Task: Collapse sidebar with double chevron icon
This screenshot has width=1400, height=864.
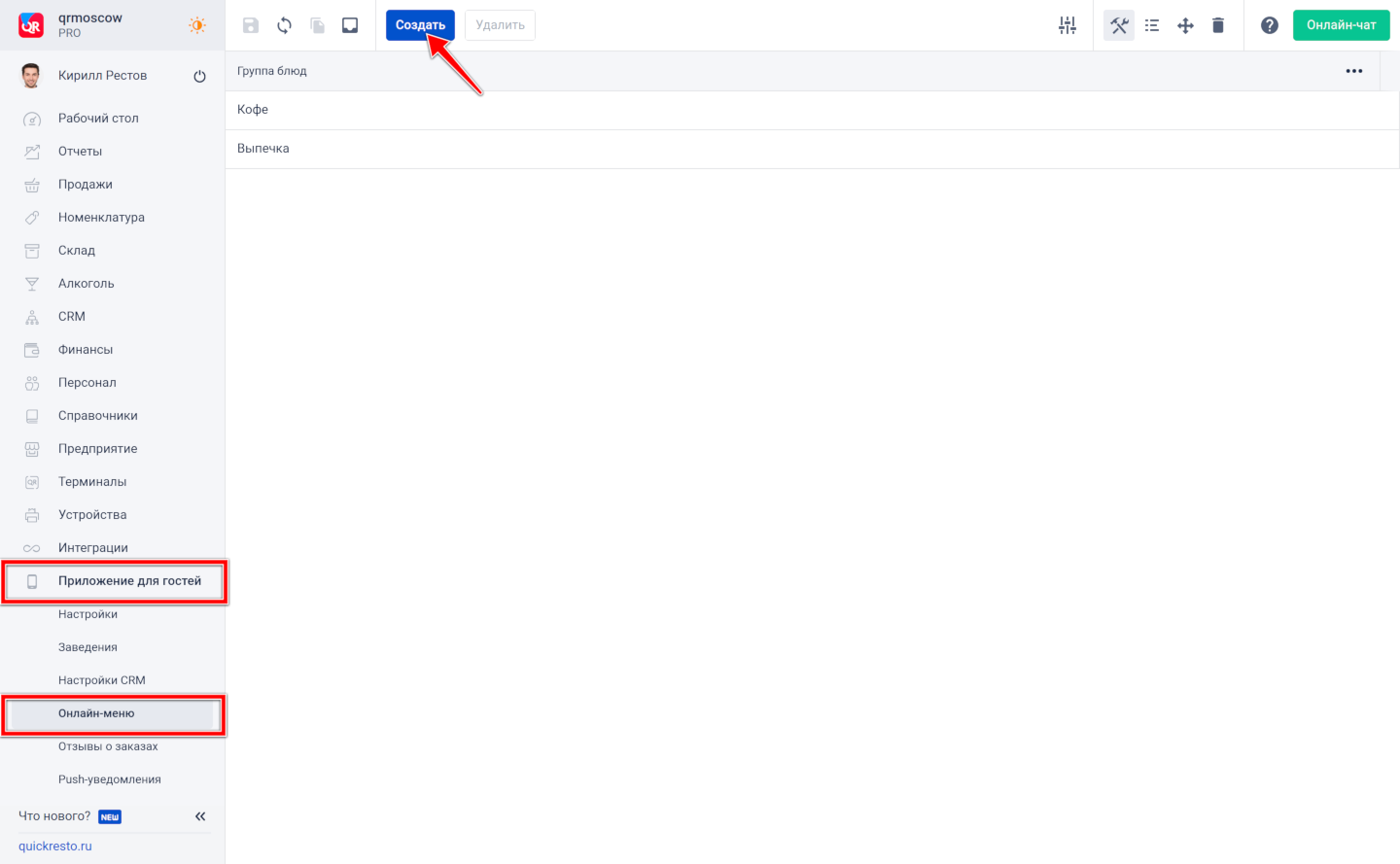Action: pos(200,816)
